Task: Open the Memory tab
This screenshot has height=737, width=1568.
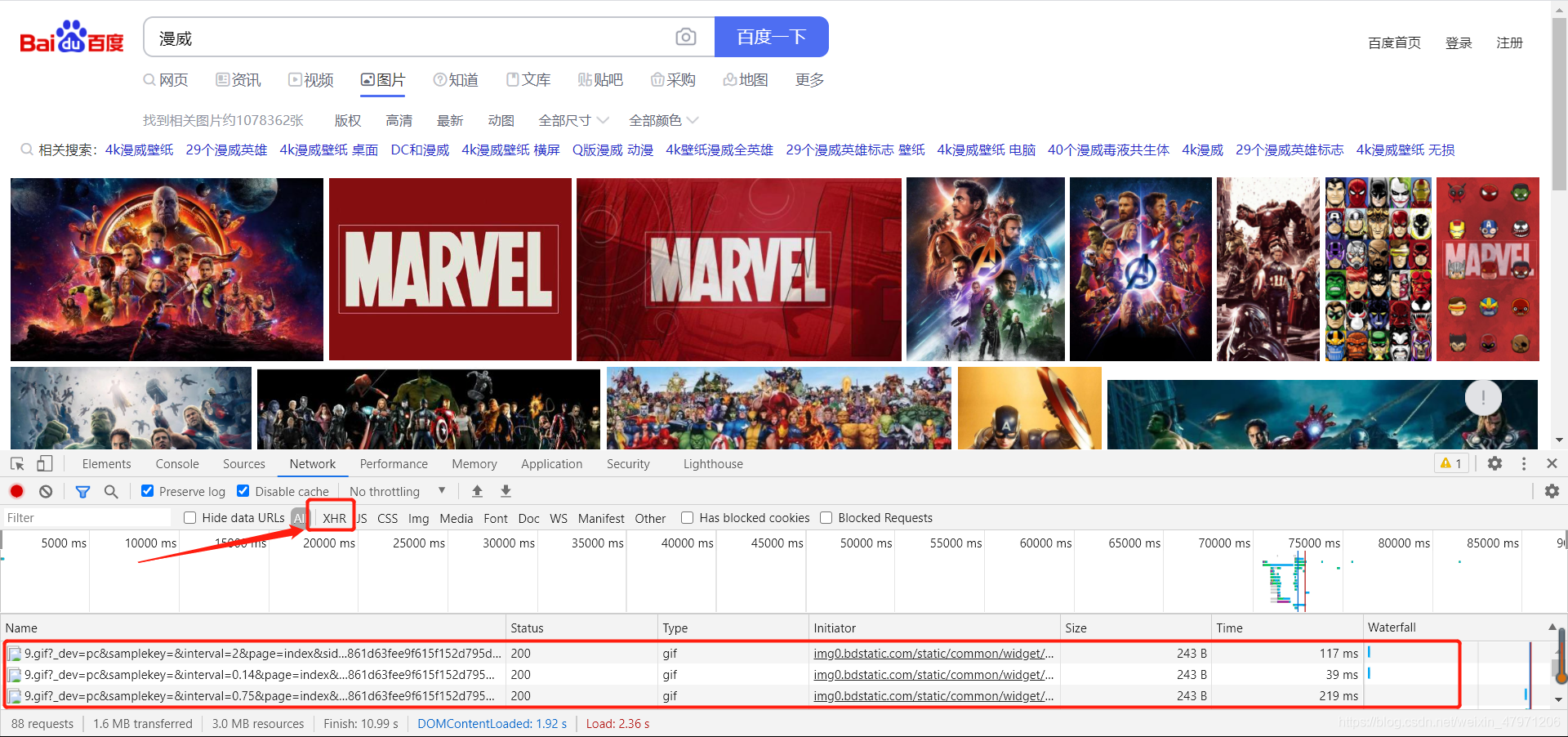Action: click(x=474, y=464)
